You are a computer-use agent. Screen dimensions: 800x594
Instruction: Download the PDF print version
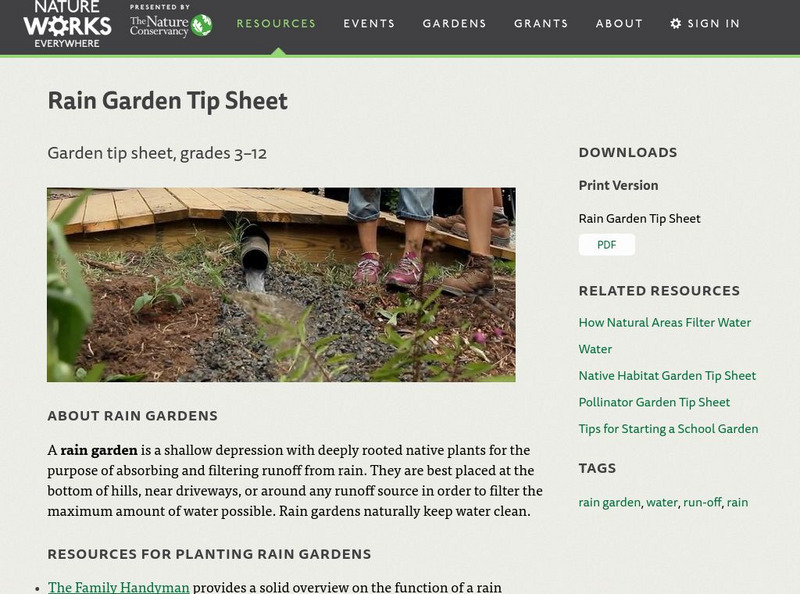click(609, 243)
